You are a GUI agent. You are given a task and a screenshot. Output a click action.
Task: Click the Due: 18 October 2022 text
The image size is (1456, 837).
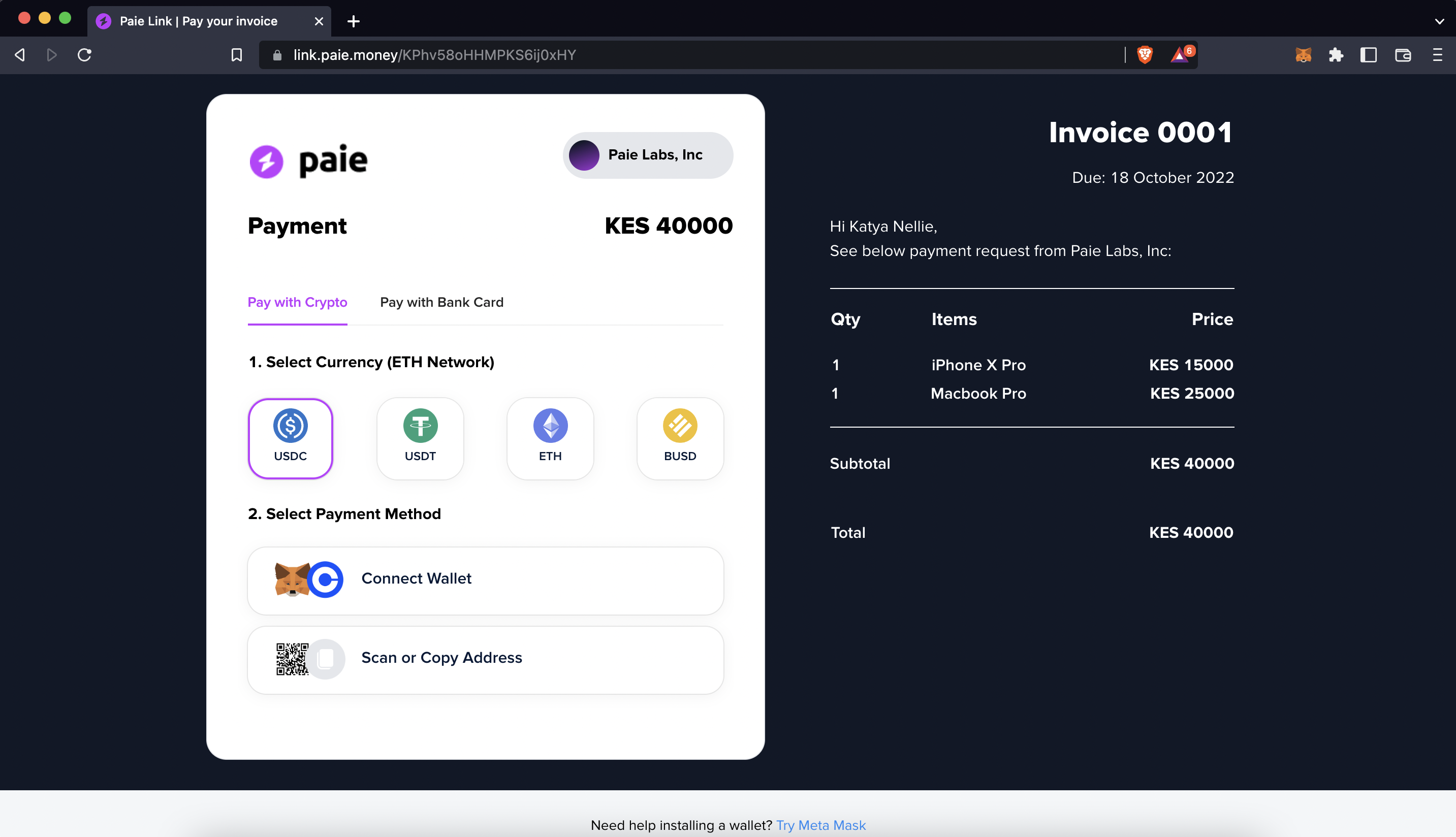coord(1153,178)
